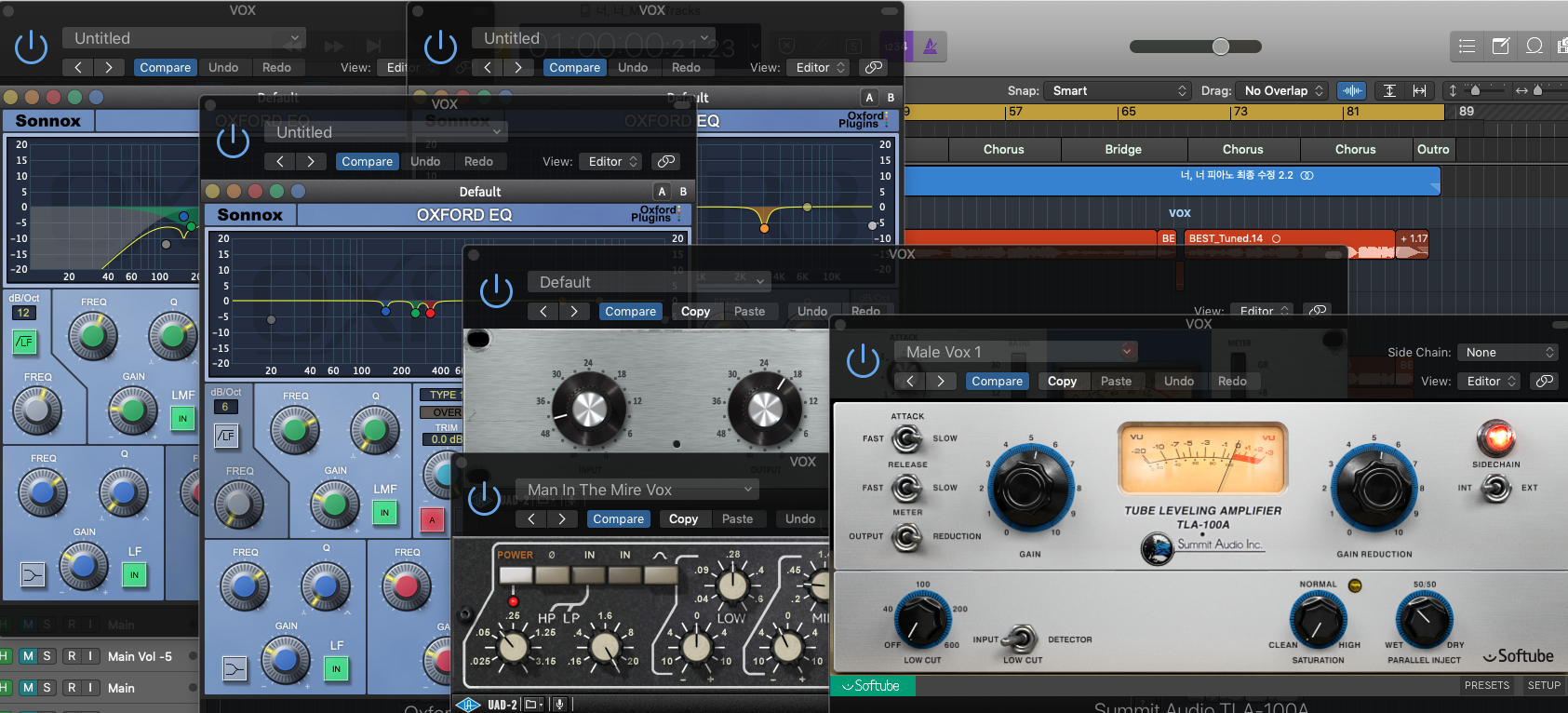Image resolution: width=1568 pixels, height=713 pixels.
Task: Open the List Editors icon
Action: tap(1467, 46)
